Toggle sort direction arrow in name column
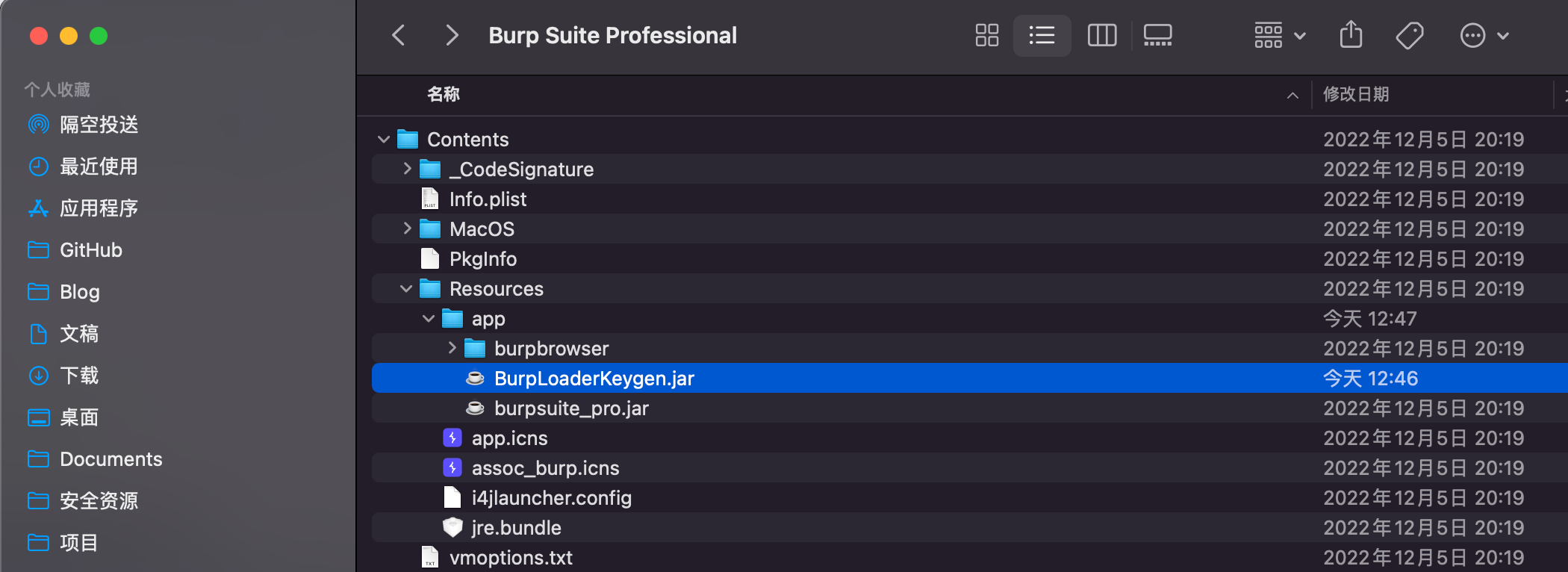Image resolution: width=1568 pixels, height=572 pixels. [x=1292, y=96]
